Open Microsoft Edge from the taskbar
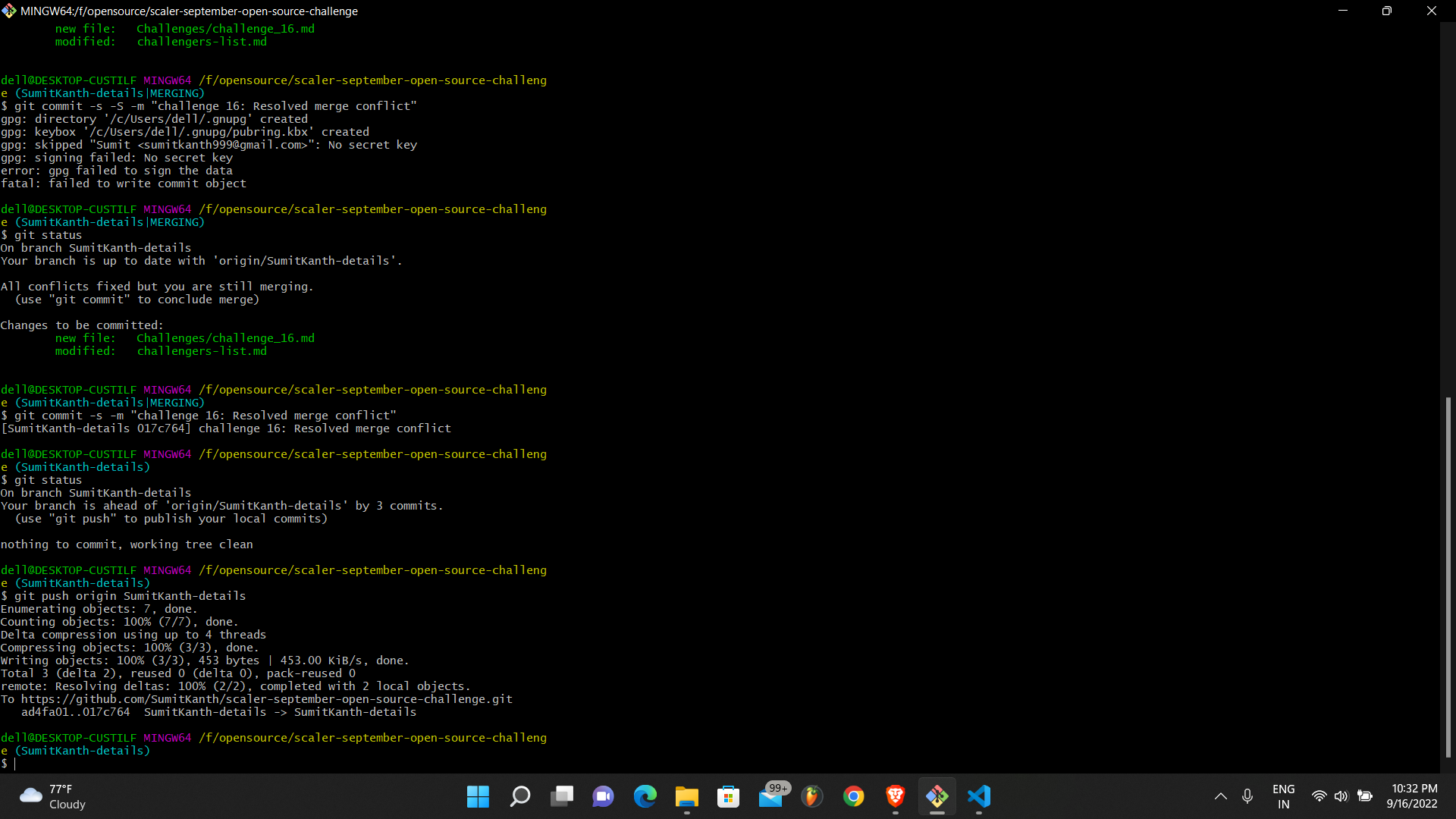Screen dimensions: 1456x819 [645, 797]
